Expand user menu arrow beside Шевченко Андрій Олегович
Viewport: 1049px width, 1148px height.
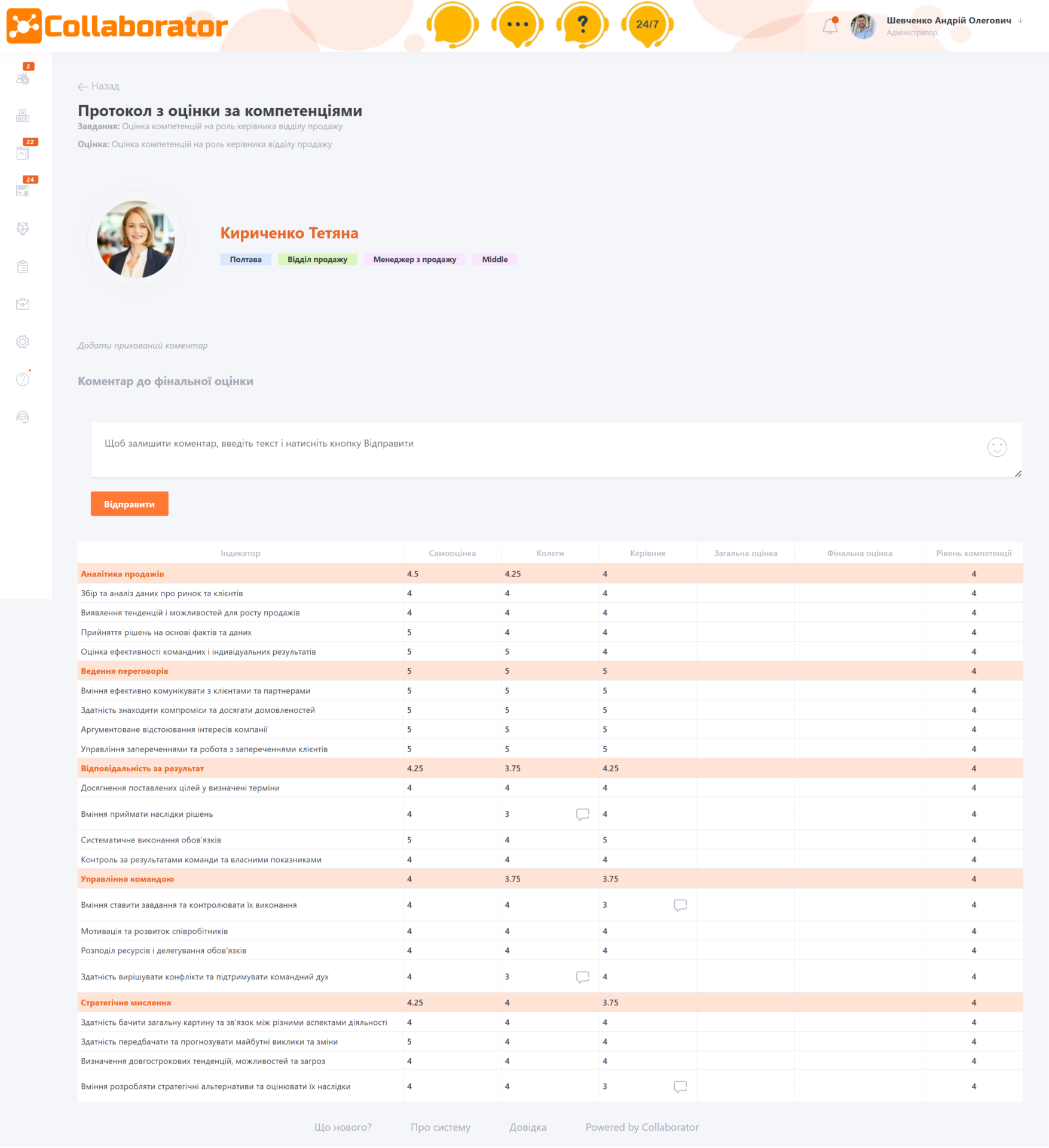1021,20
